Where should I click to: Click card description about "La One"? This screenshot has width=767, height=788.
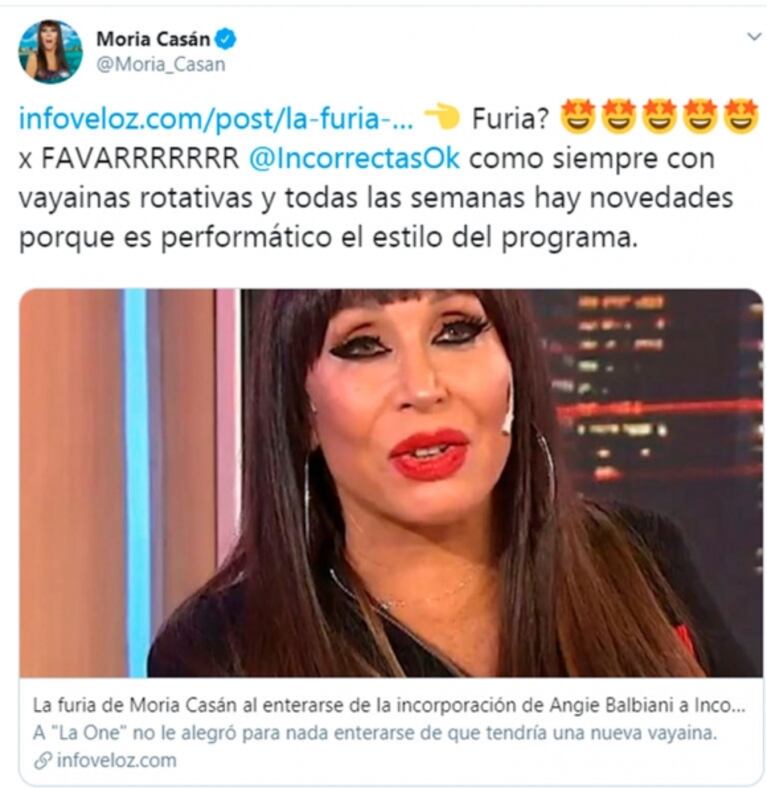pos(374,733)
